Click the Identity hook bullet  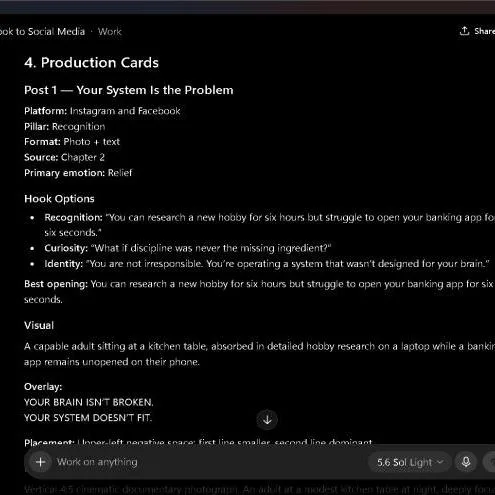[267, 264]
